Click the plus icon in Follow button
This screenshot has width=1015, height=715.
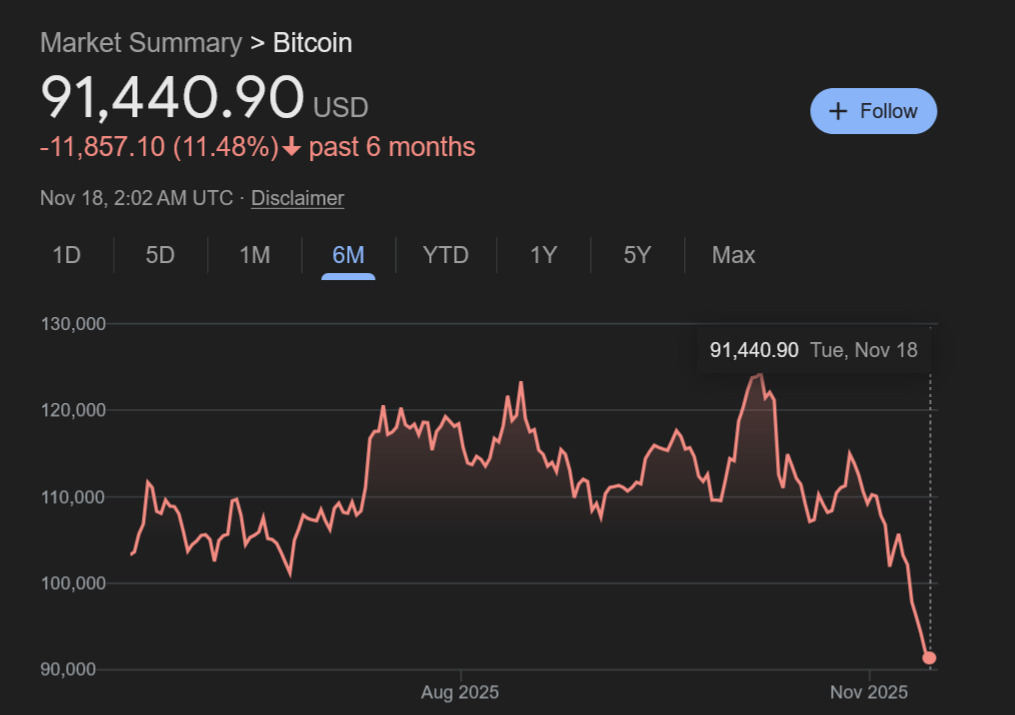point(838,111)
